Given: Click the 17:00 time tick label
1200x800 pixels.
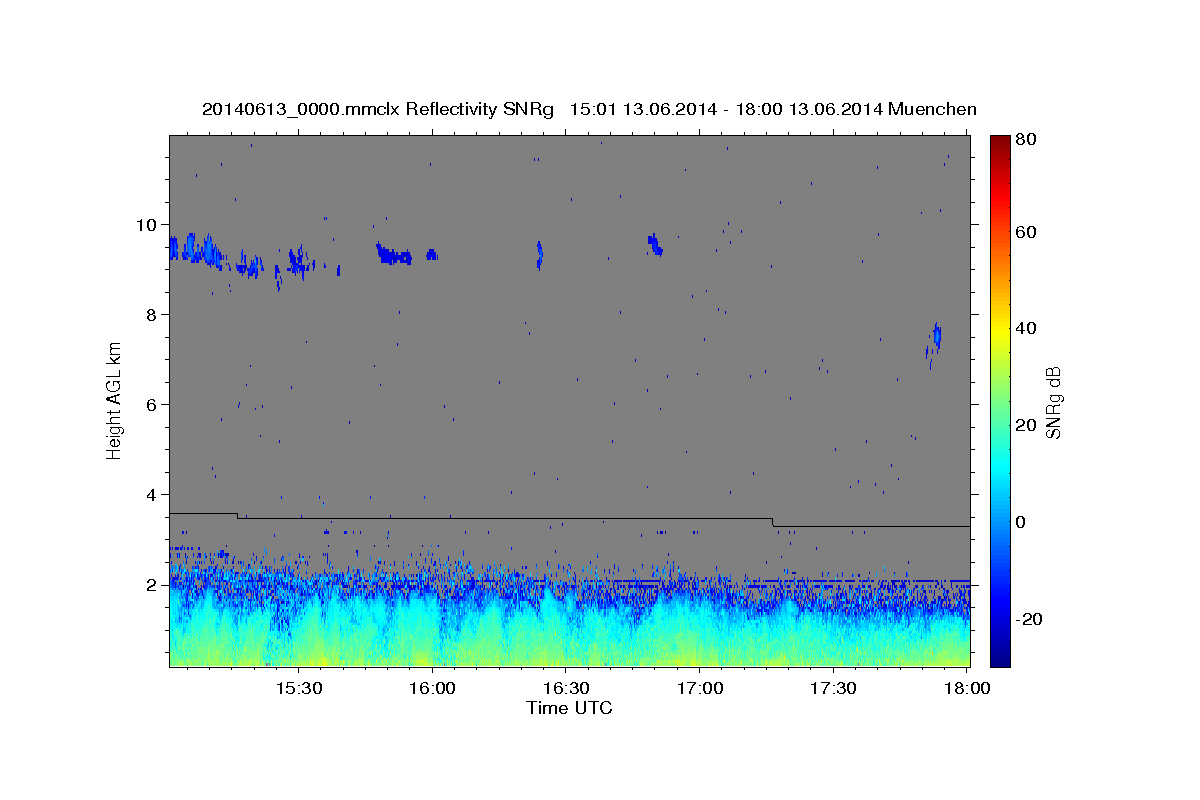Looking at the screenshot, I should pyautogui.click(x=700, y=689).
